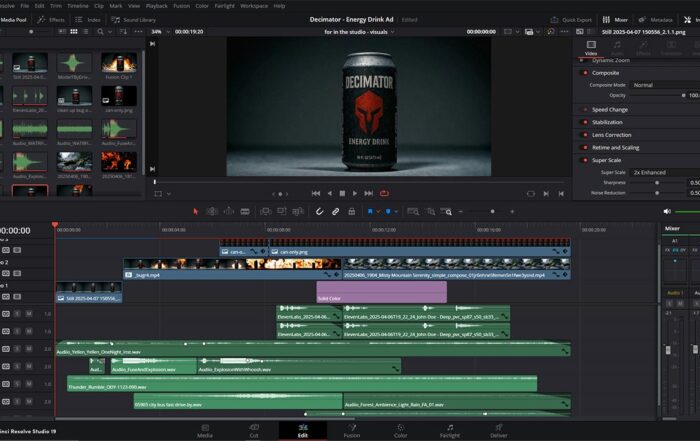Screen dimensions: 700x441
Task: Jump to last frame in viewer
Action: pyautogui.click(x=368, y=193)
